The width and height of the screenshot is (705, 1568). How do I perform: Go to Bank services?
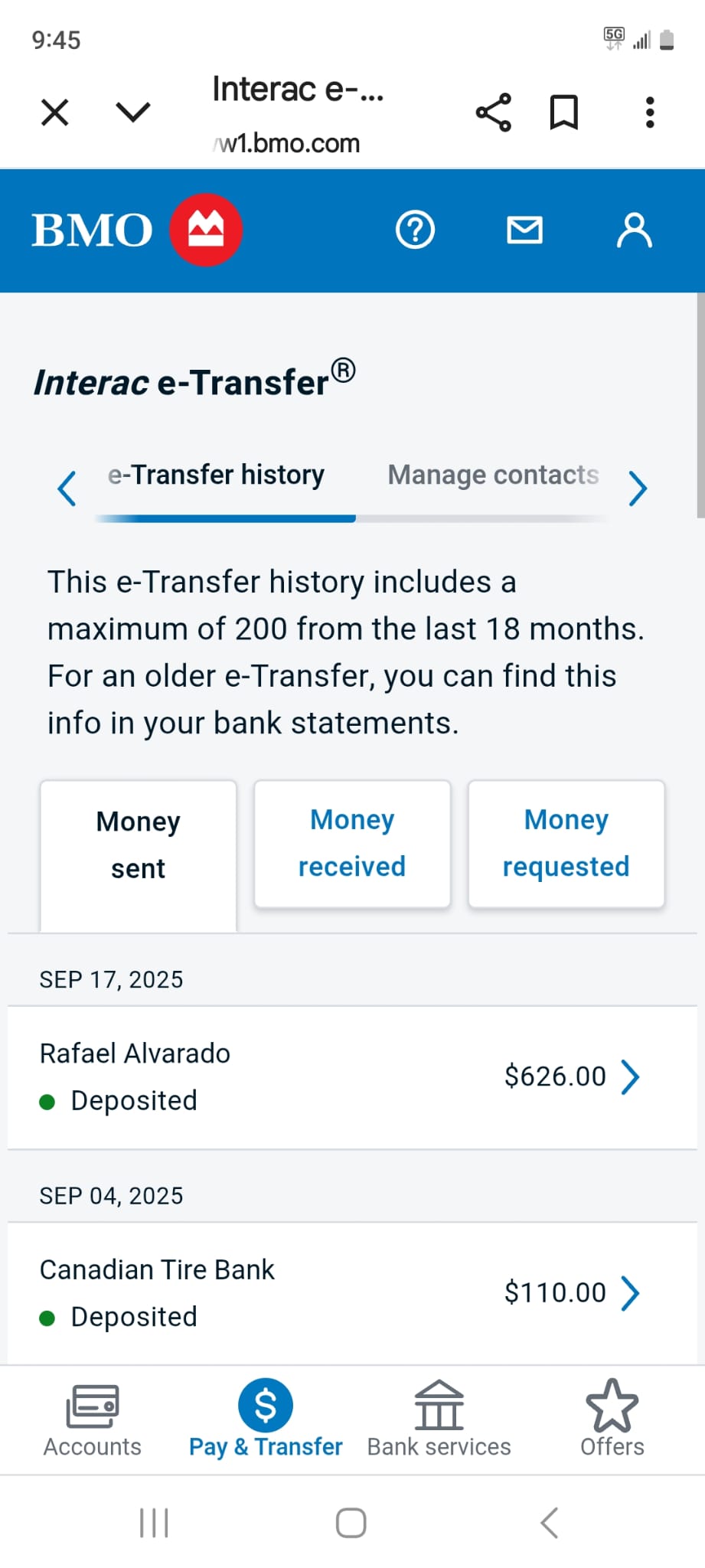click(439, 1420)
